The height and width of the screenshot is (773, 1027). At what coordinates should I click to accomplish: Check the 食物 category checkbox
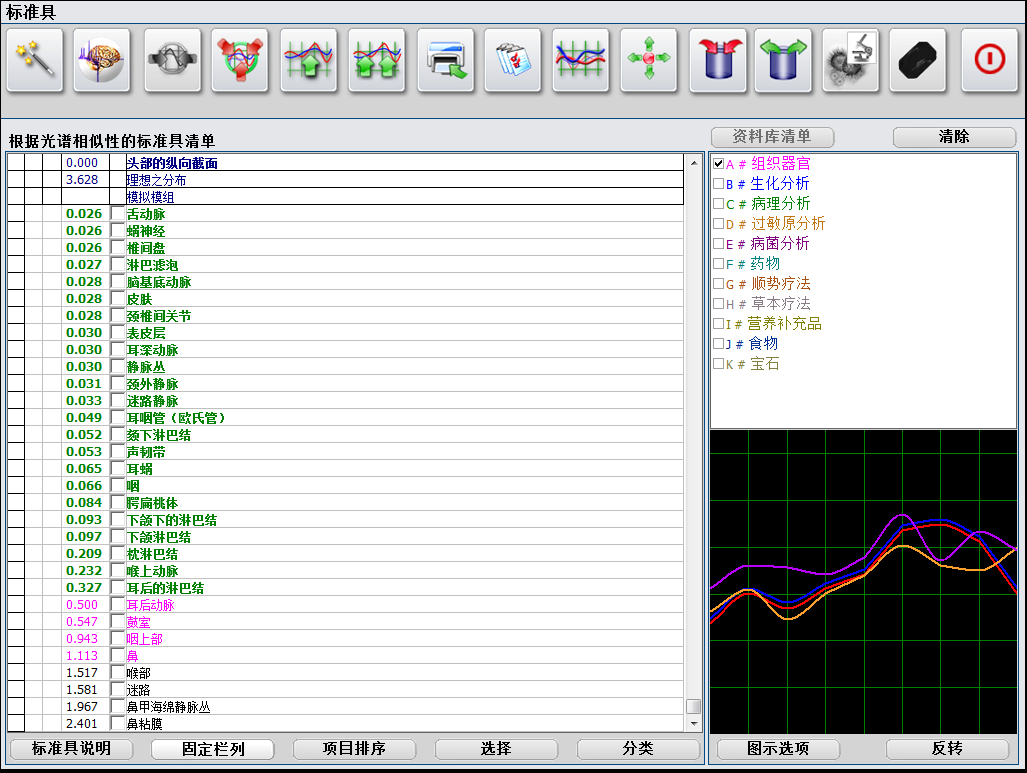[x=718, y=344]
